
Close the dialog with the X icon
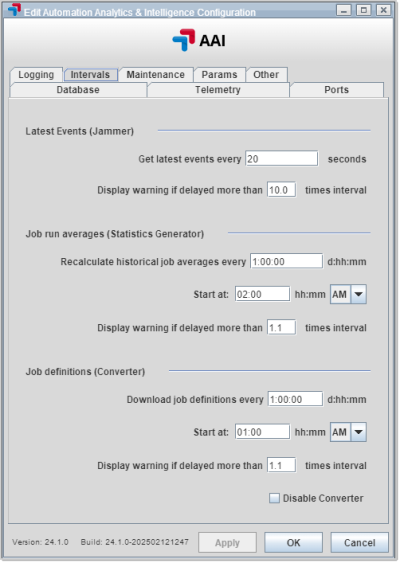click(383, 10)
